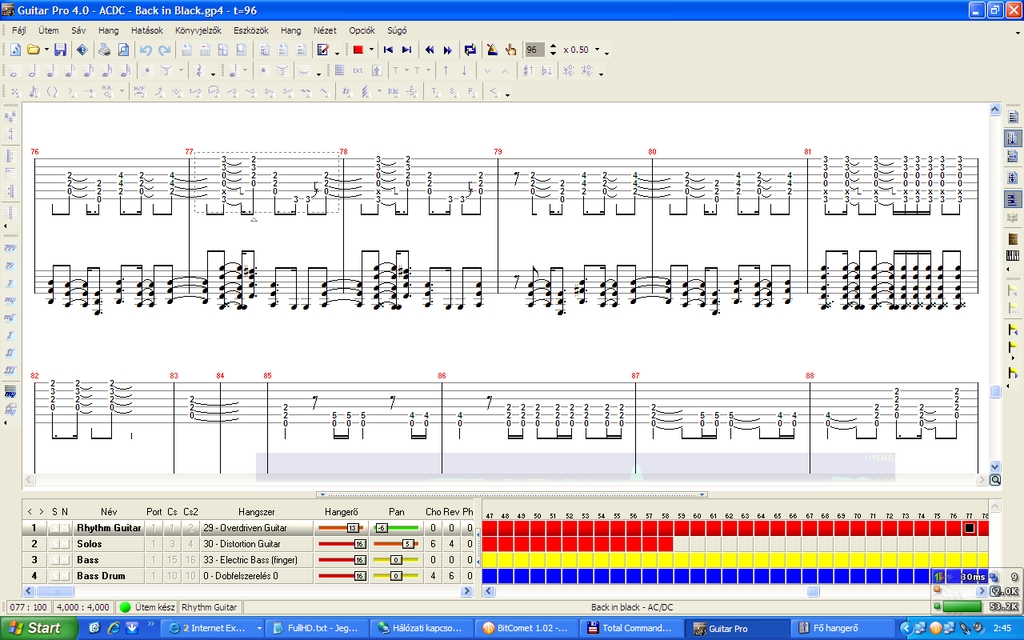Click the Print icon in toolbar
1024x640 pixels.
pos(105,50)
